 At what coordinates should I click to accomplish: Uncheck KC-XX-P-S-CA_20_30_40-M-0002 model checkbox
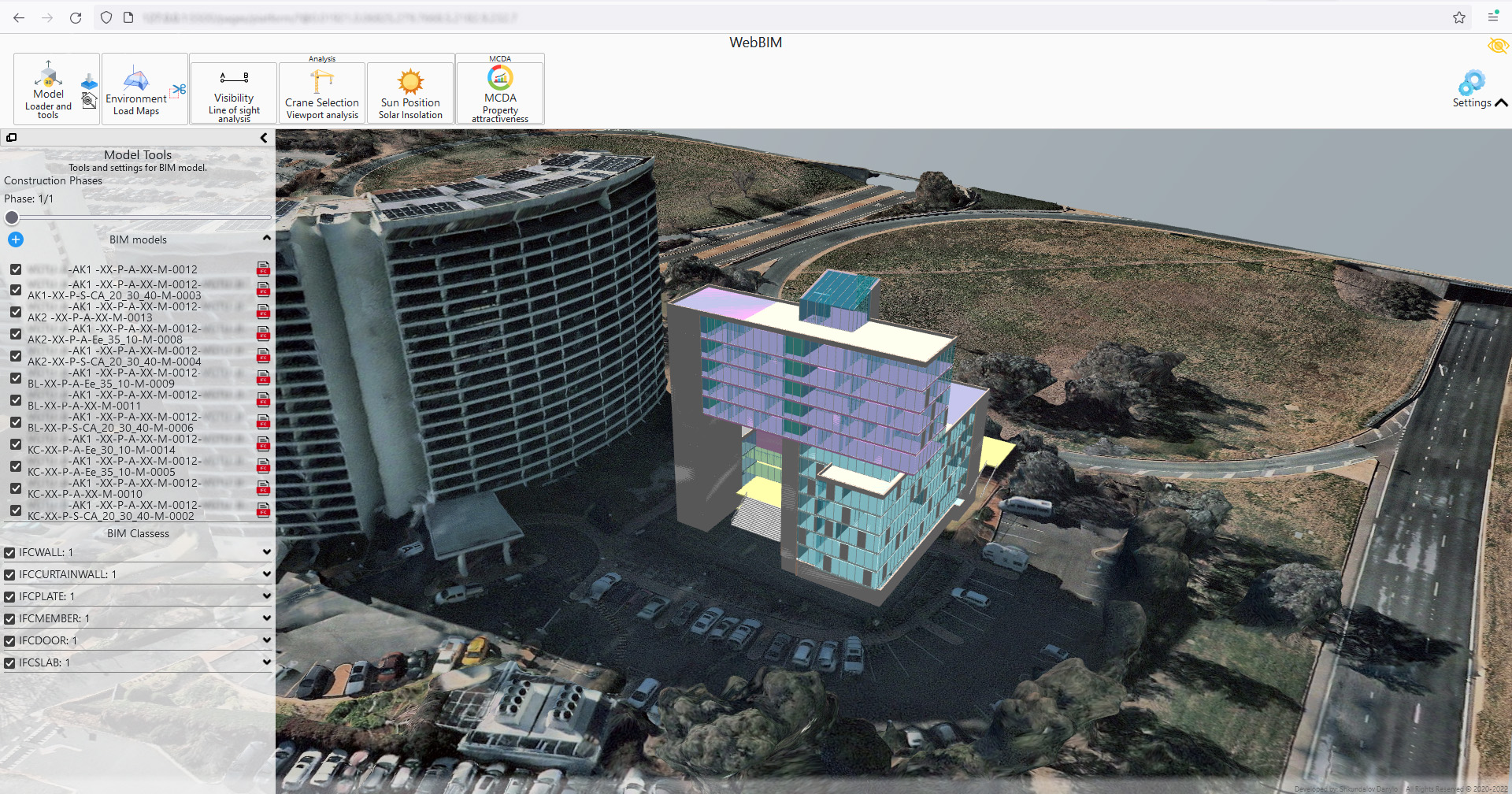coord(16,510)
